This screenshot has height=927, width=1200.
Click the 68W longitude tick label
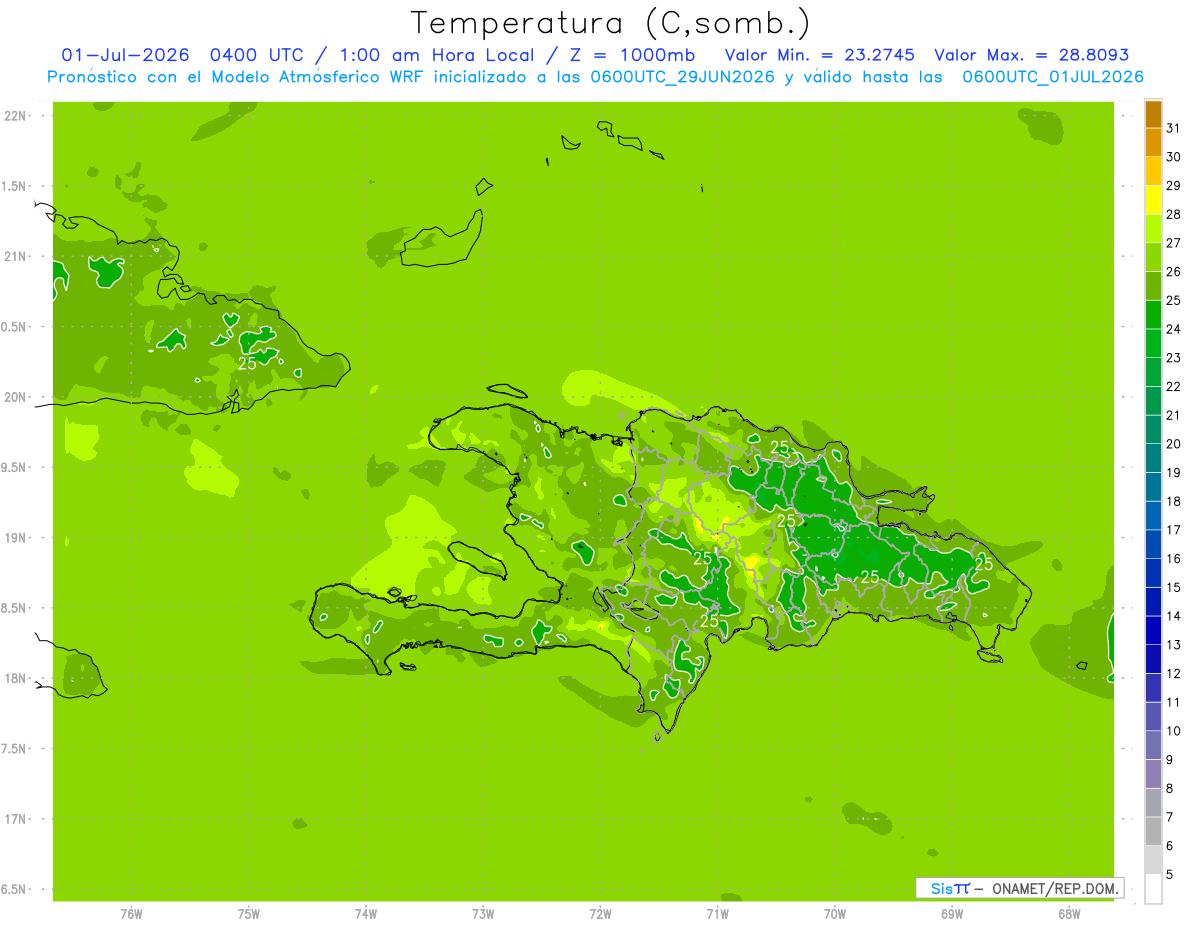(1069, 913)
